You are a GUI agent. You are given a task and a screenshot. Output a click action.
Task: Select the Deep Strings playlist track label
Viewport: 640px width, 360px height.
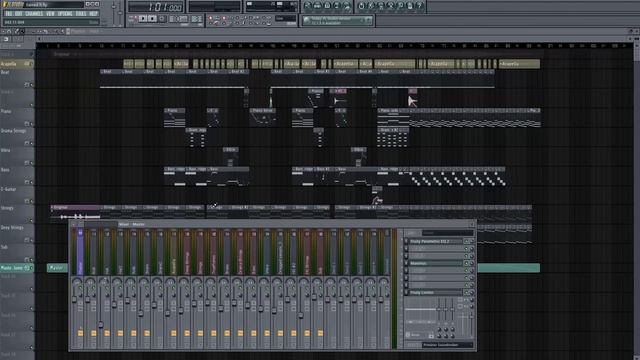pos(12,228)
